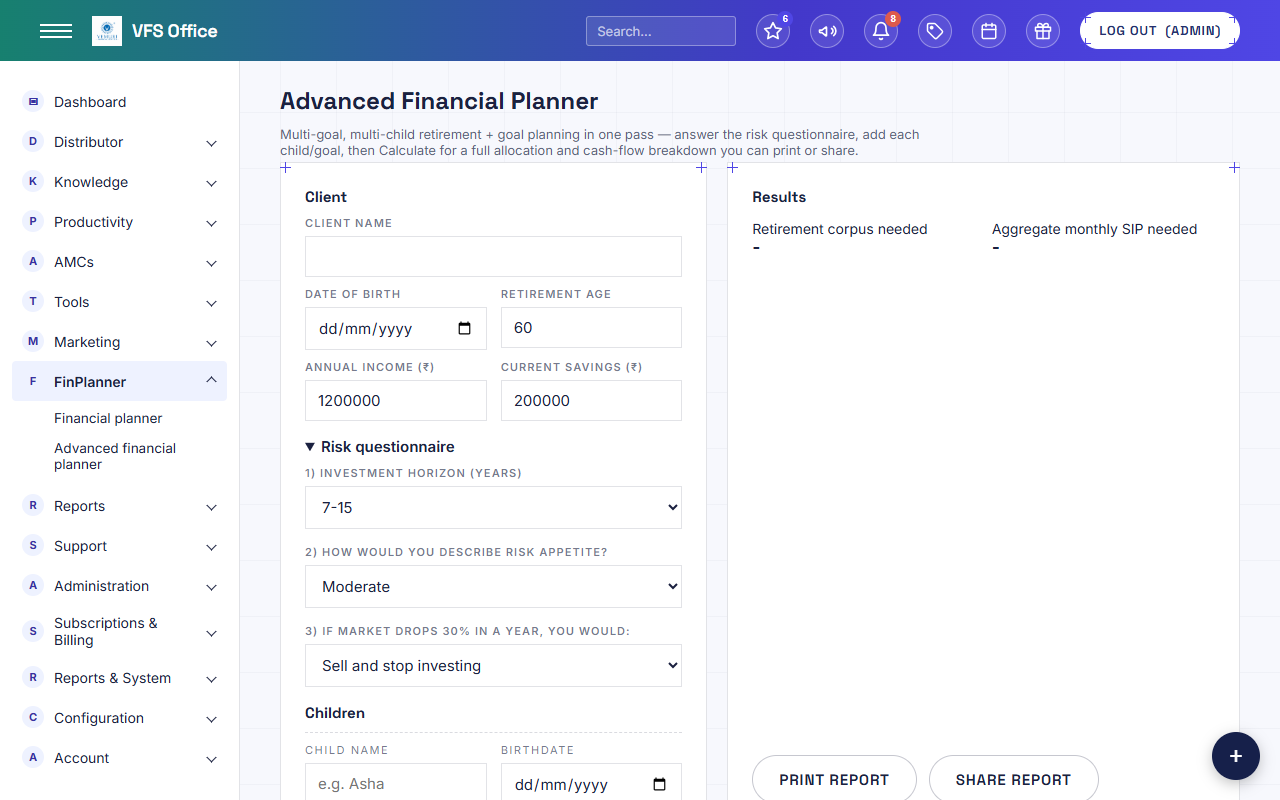Screen dimensions: 1280x800
Task: Collapse the FinPlanner menu chevron
Action: [x=211, y=380]
